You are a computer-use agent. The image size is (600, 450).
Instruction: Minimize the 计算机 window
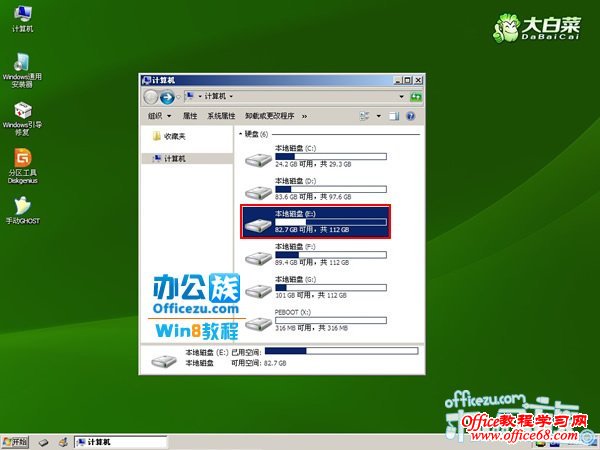click(x=398, y=80)
